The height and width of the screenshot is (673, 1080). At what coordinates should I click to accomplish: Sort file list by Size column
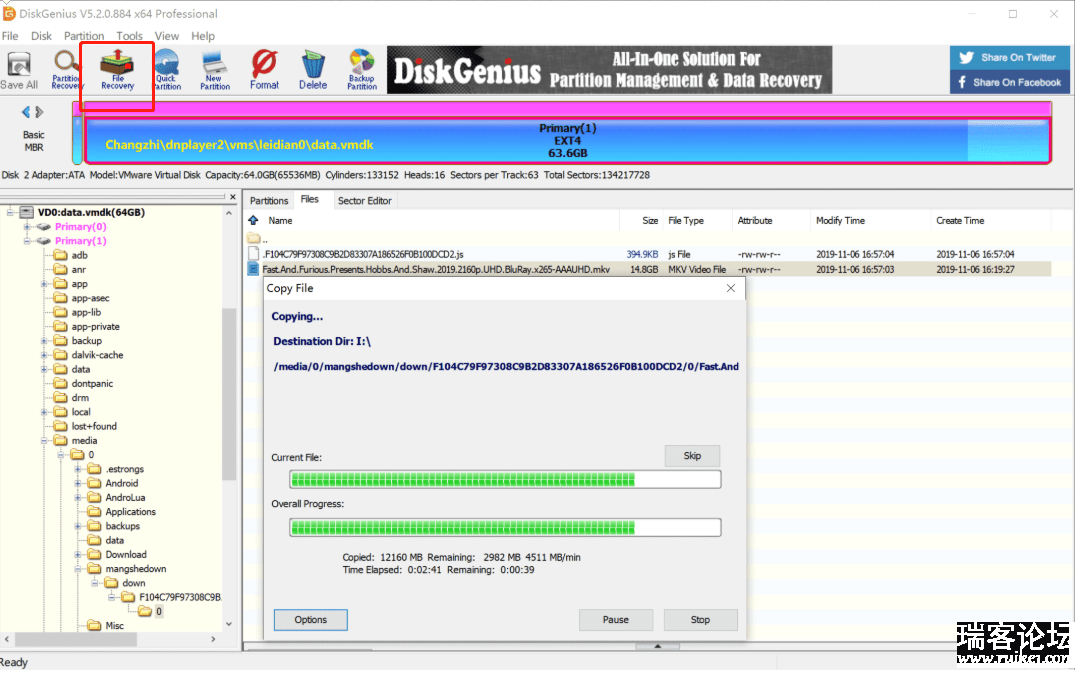coord(650,220)
